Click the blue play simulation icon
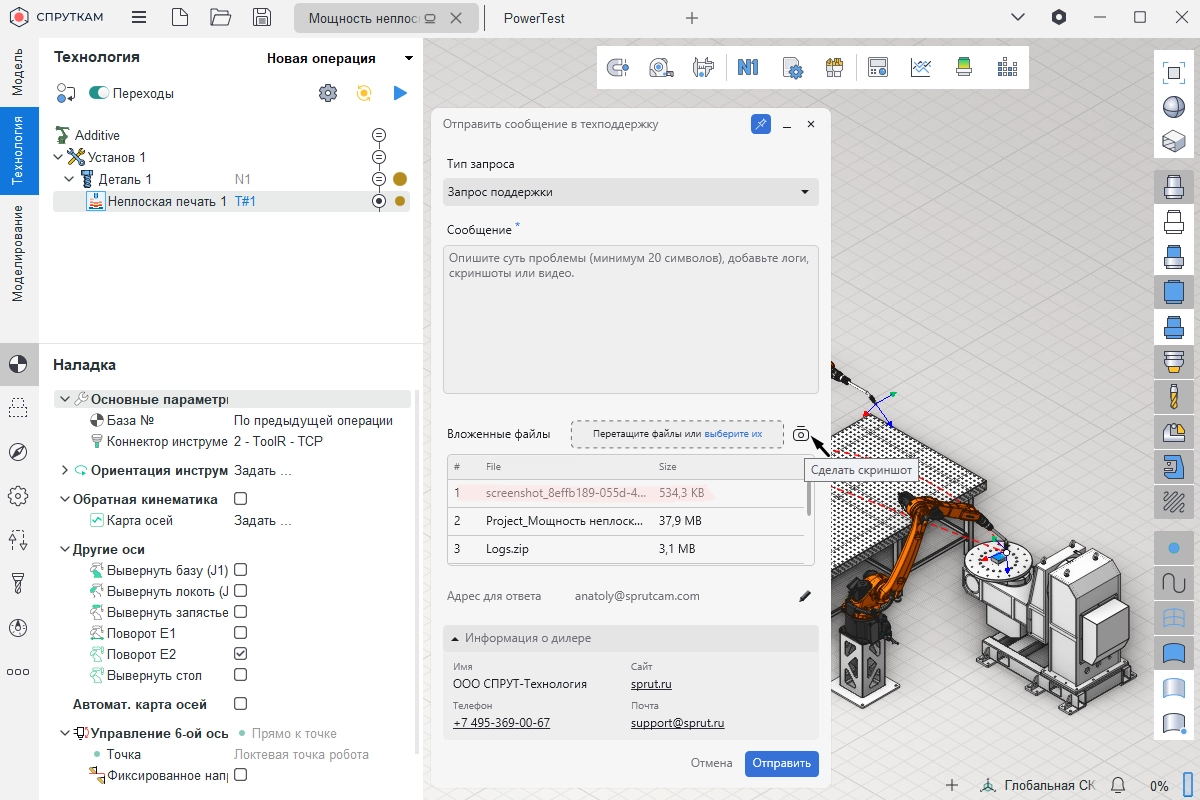The width and height of the screenshot is (1200, 800). tap(400, 93)
